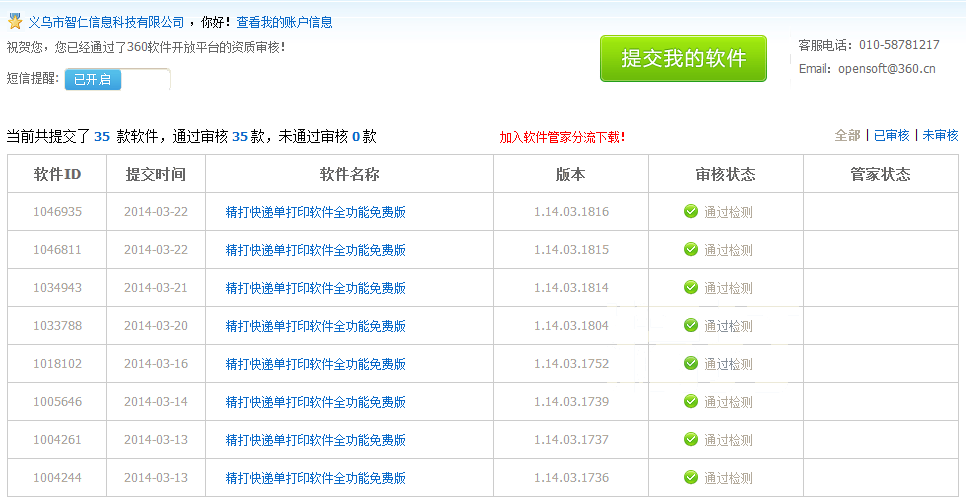This screenshot has width=966, height=504.
Task: Click the 软件ID column header
Action: point(57,174)
